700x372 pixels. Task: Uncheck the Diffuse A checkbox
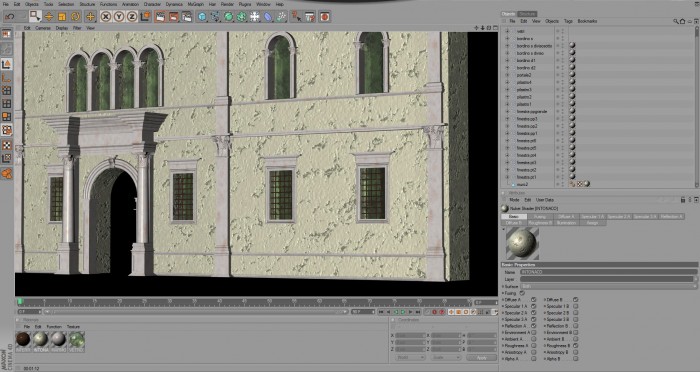pyautogui.click(x=533, y=300)
